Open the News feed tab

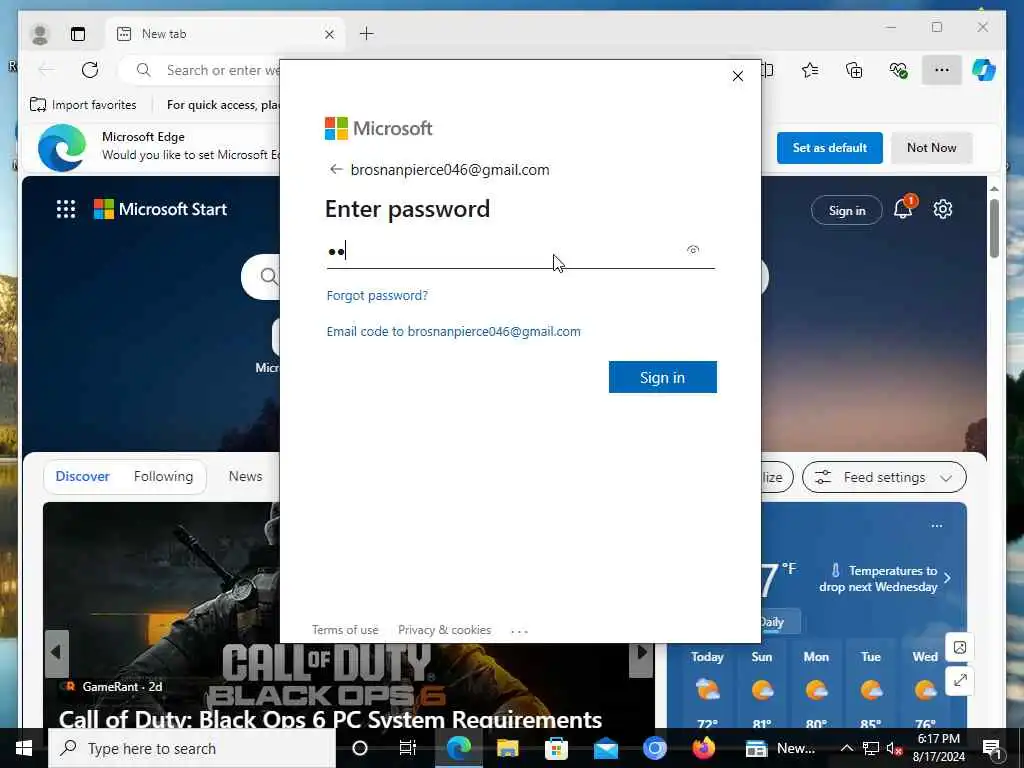pyautogui.click(x=245, y=476)
